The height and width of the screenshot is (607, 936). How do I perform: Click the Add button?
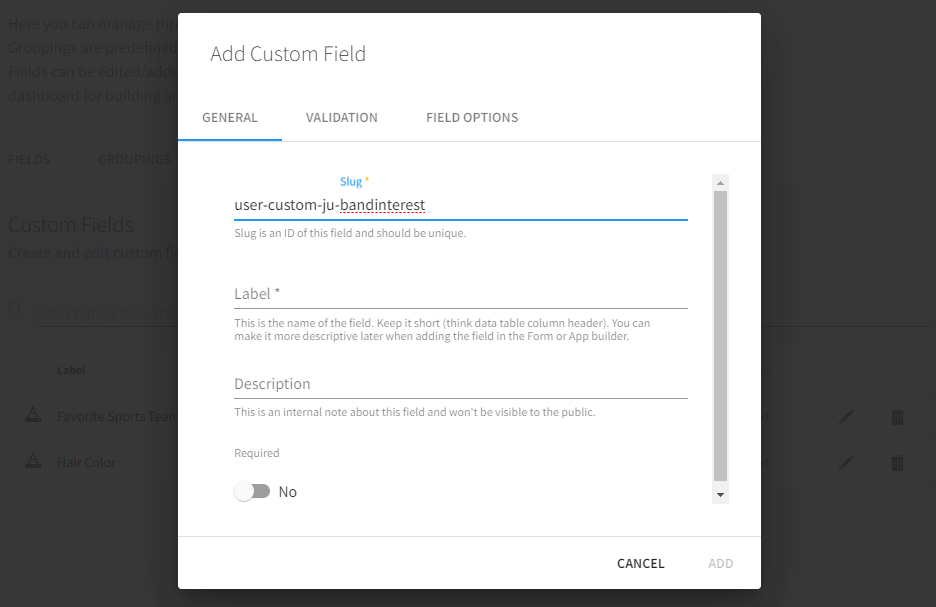[720, 564]
